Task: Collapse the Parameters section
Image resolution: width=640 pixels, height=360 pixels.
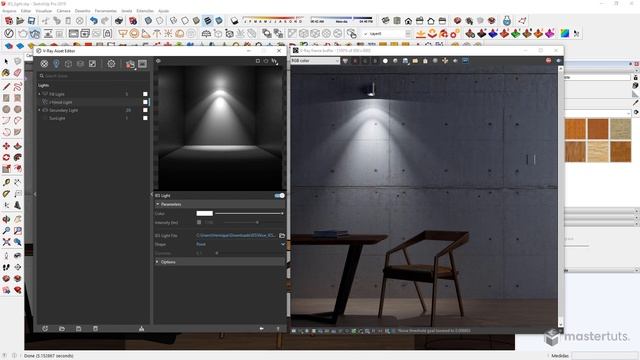Action: pyautogui.click(x=158, y=204)
